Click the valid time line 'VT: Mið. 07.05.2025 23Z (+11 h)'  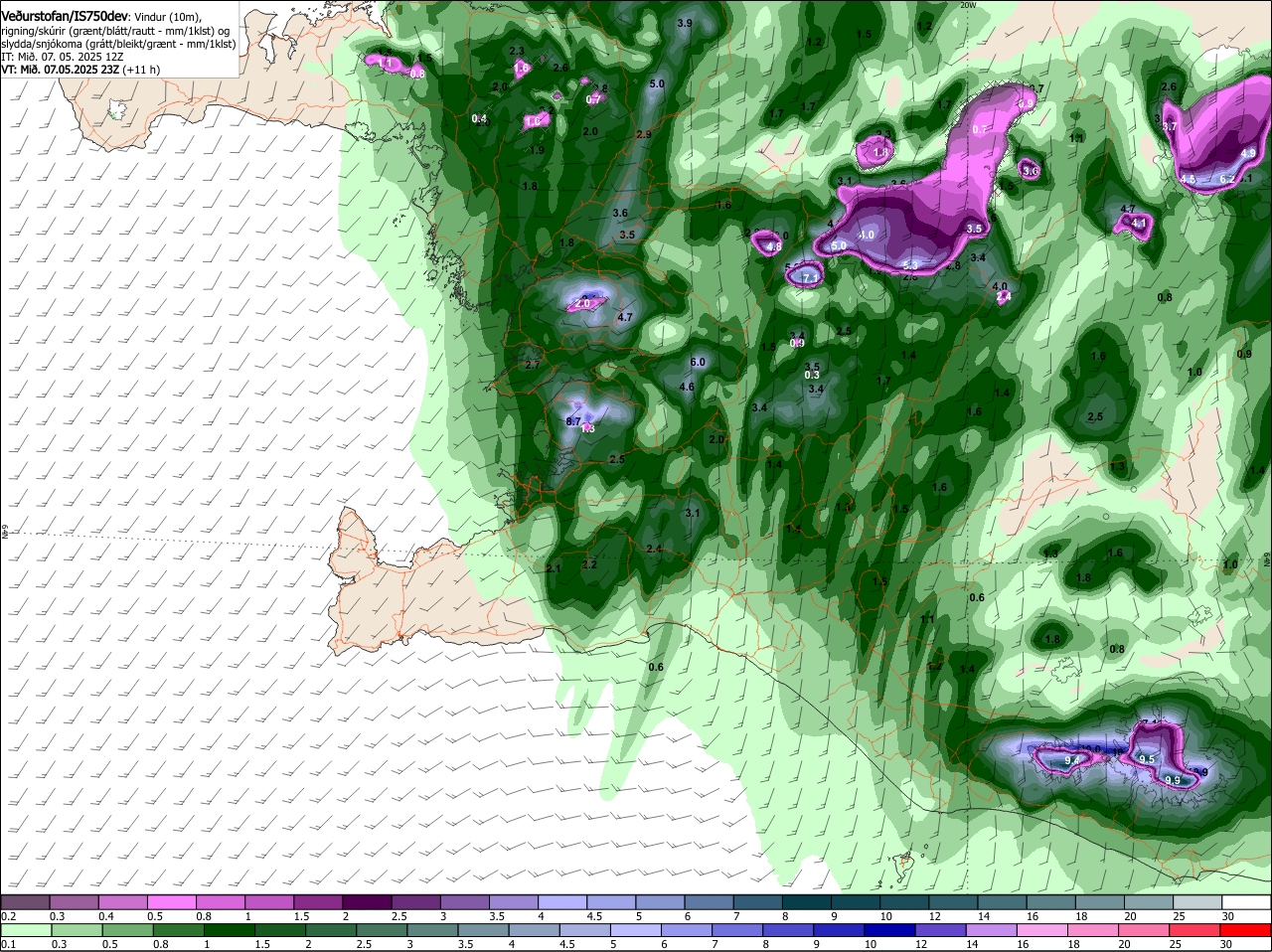[80, 70]
